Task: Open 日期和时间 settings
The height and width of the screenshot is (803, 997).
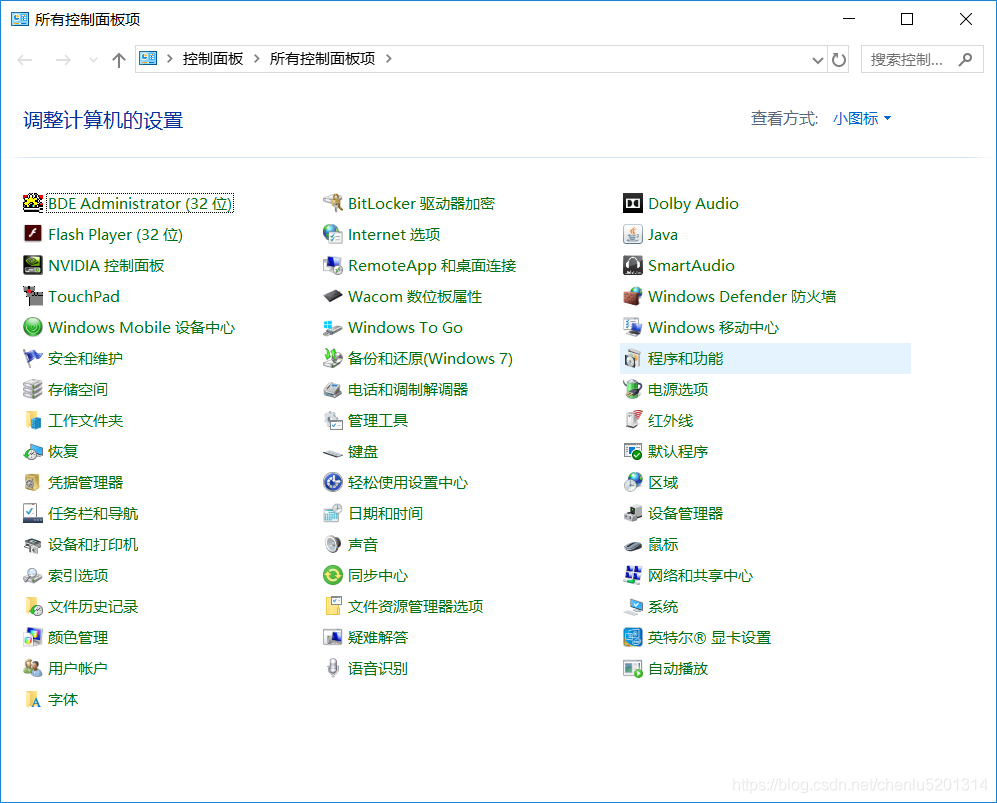Action: pos(385,513)
